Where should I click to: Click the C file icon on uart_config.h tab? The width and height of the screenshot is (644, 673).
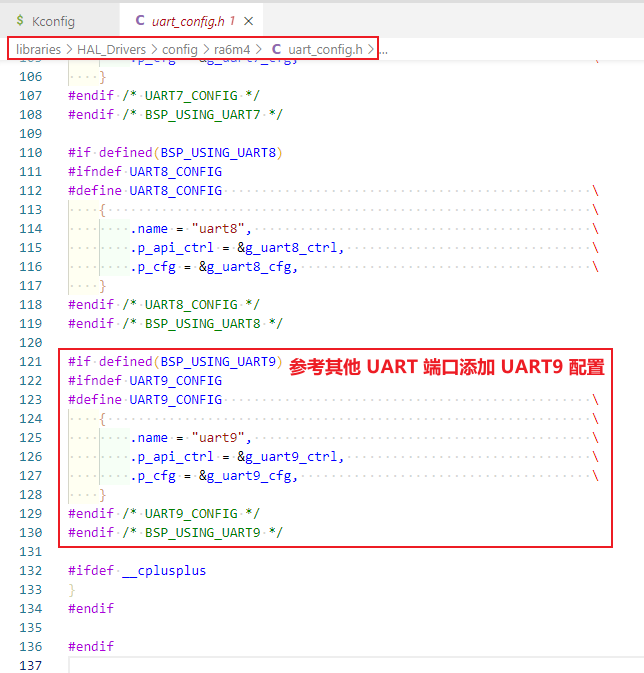[x=139, y=21]
